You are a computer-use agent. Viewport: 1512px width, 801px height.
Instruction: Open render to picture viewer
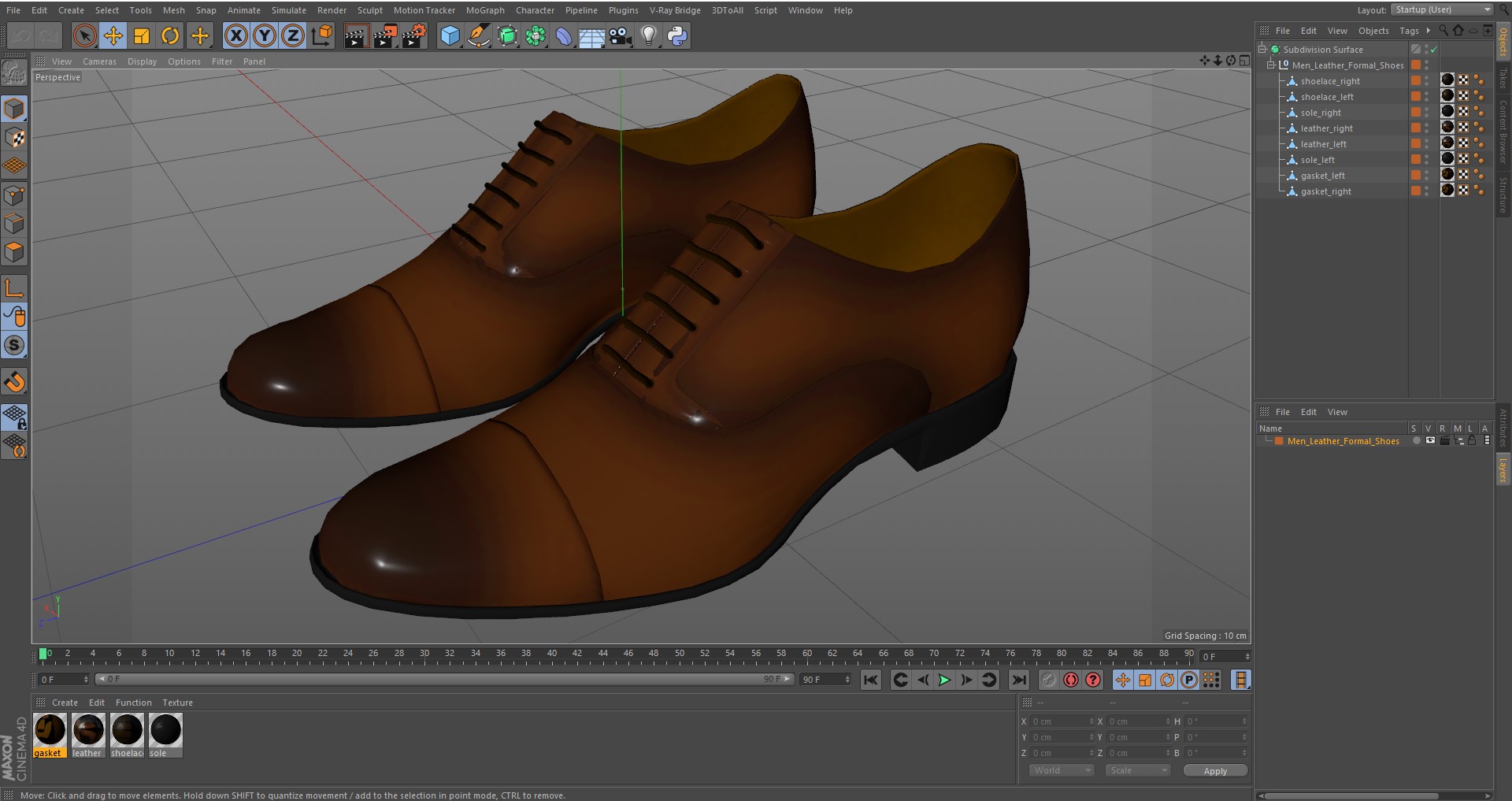point(385,35)
